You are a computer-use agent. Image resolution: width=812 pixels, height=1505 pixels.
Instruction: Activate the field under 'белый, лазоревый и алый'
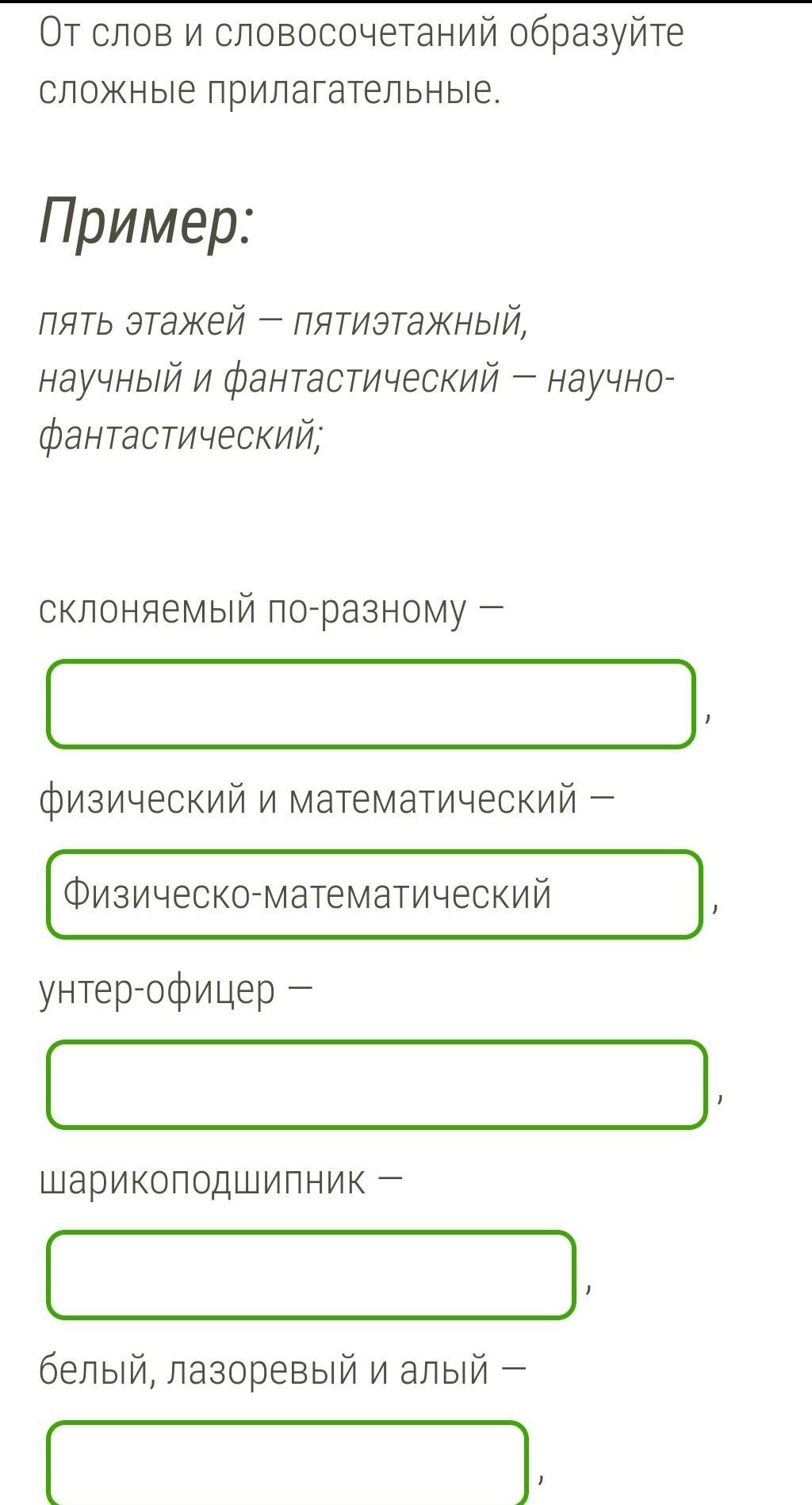pyautogui.click(x=287, y=1463)
